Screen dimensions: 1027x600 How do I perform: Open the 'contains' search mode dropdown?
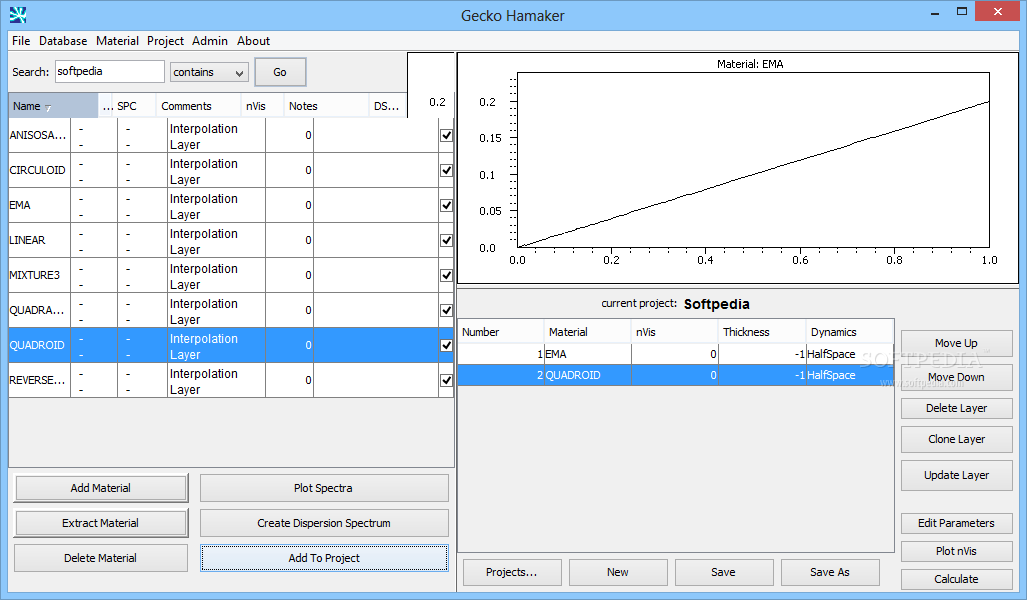209,72
